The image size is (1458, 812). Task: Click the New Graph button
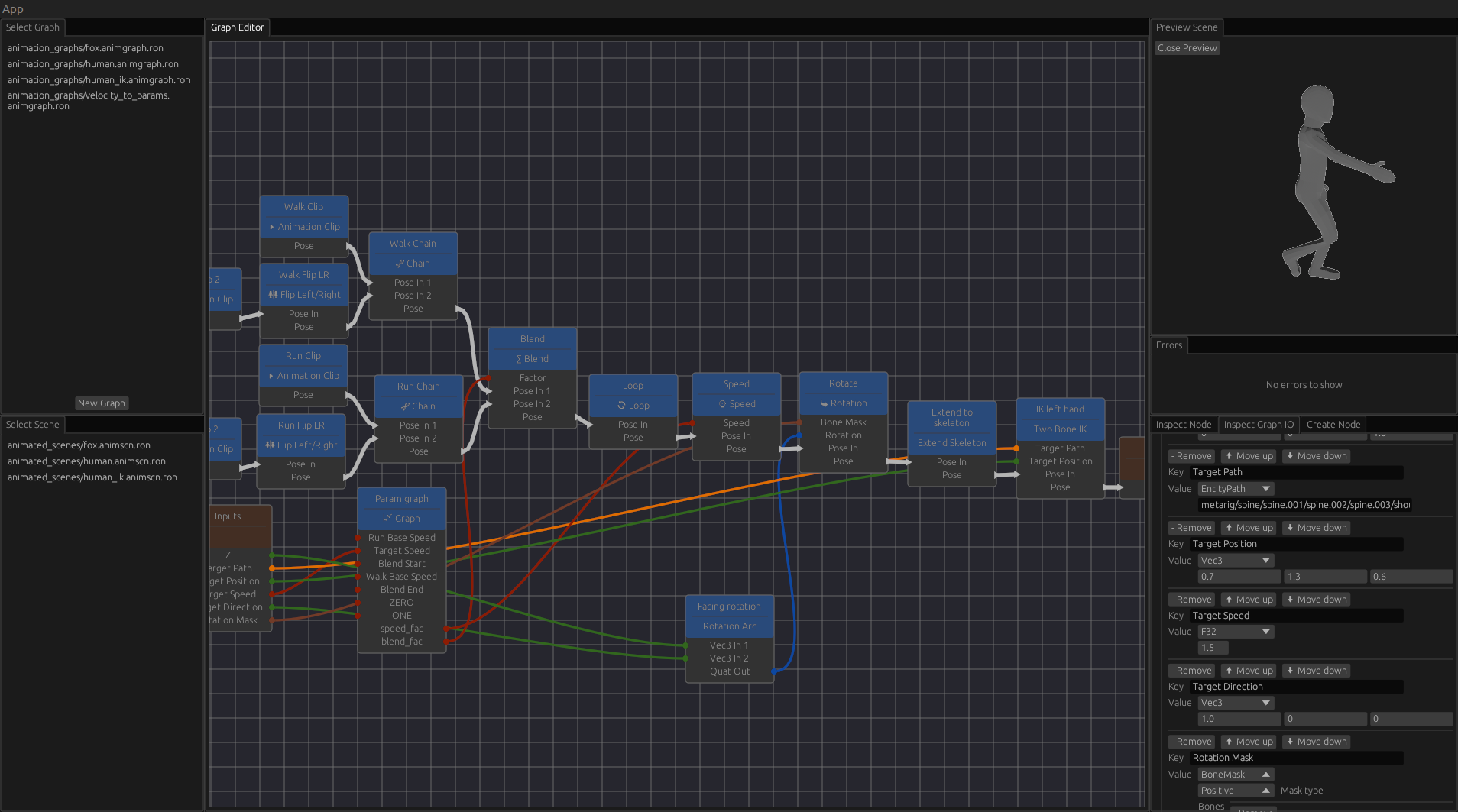pyautogui.click(x=102, y=403)
